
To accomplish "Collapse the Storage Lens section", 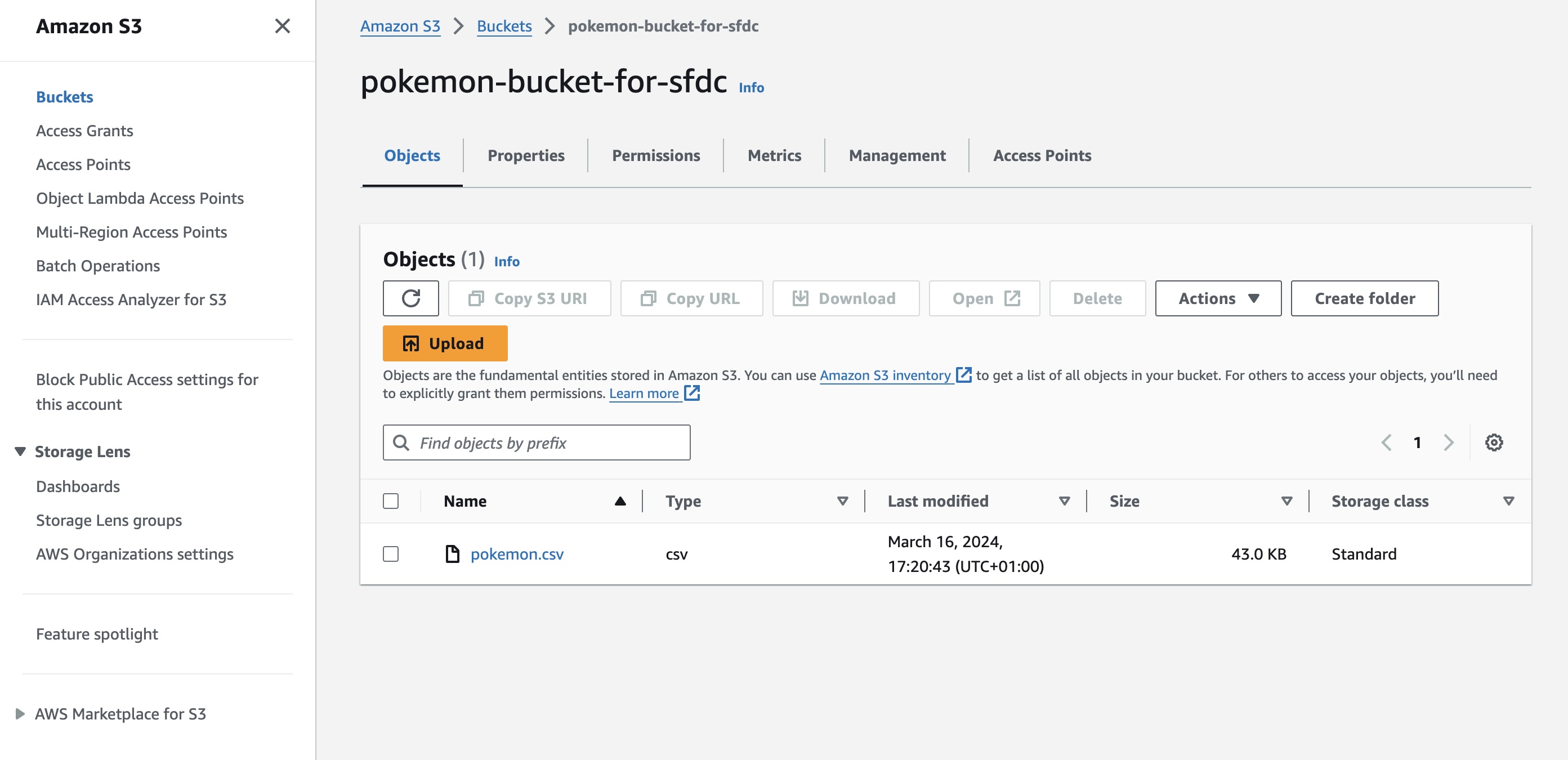I will coord(20,451).
